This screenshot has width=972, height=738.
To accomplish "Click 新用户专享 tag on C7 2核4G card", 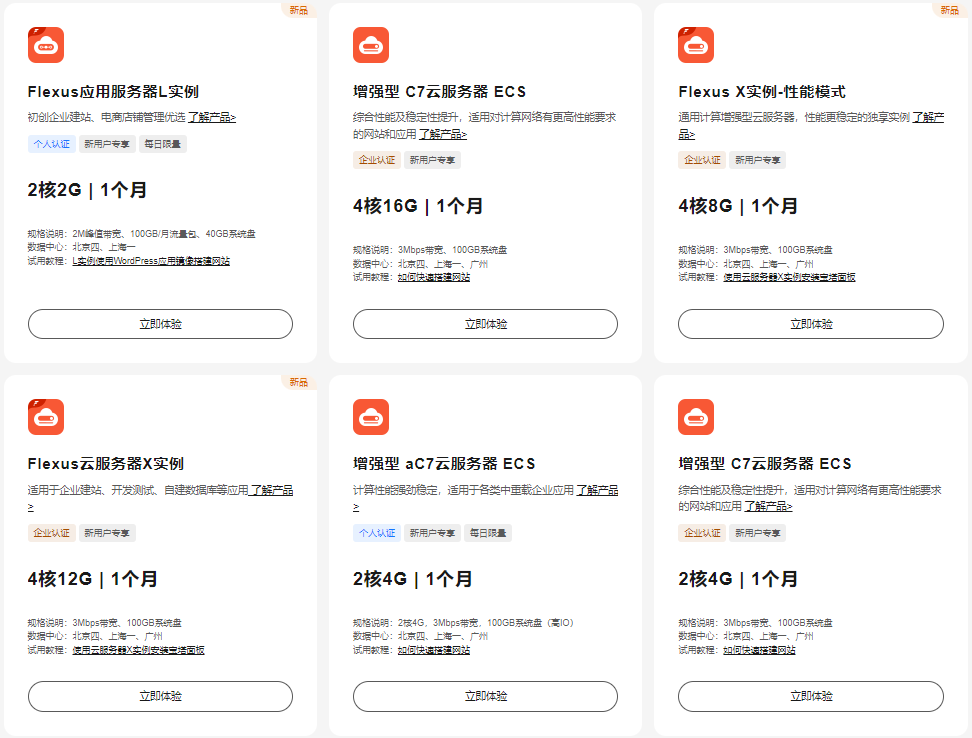I will pos(758,533).
